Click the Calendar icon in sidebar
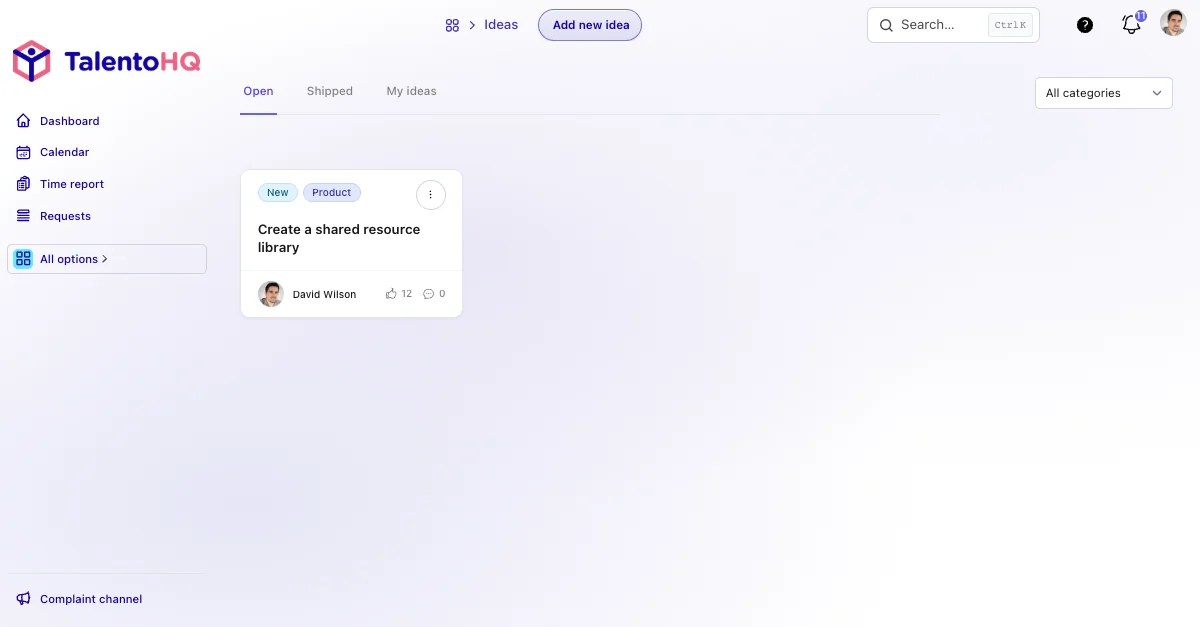This screenshot has height=627, width=1200. 24,152
